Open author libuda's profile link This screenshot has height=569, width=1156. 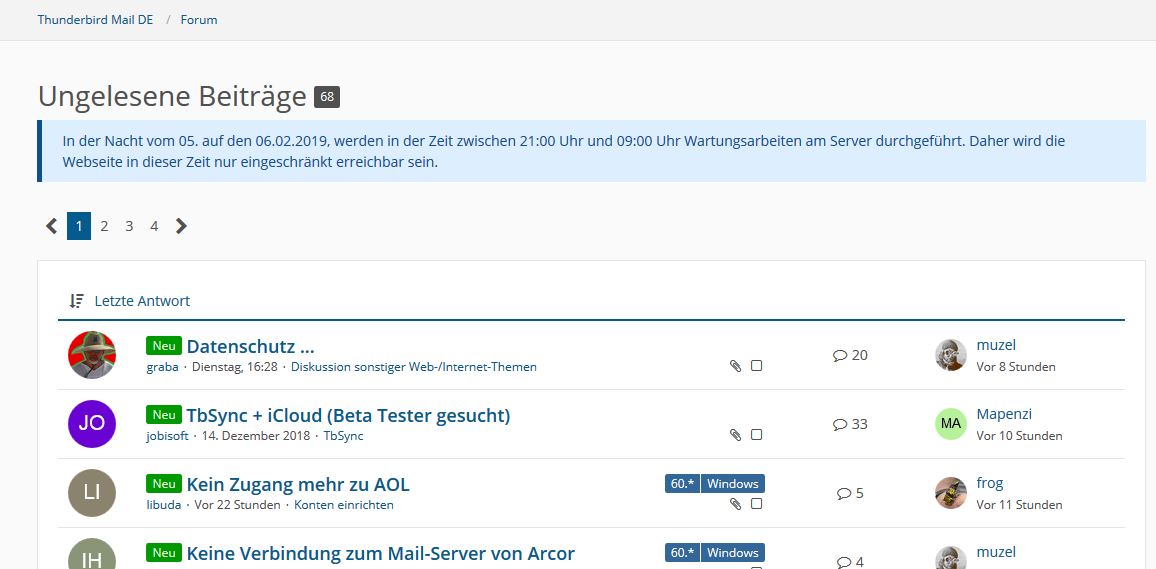click(x=164, y=506)
